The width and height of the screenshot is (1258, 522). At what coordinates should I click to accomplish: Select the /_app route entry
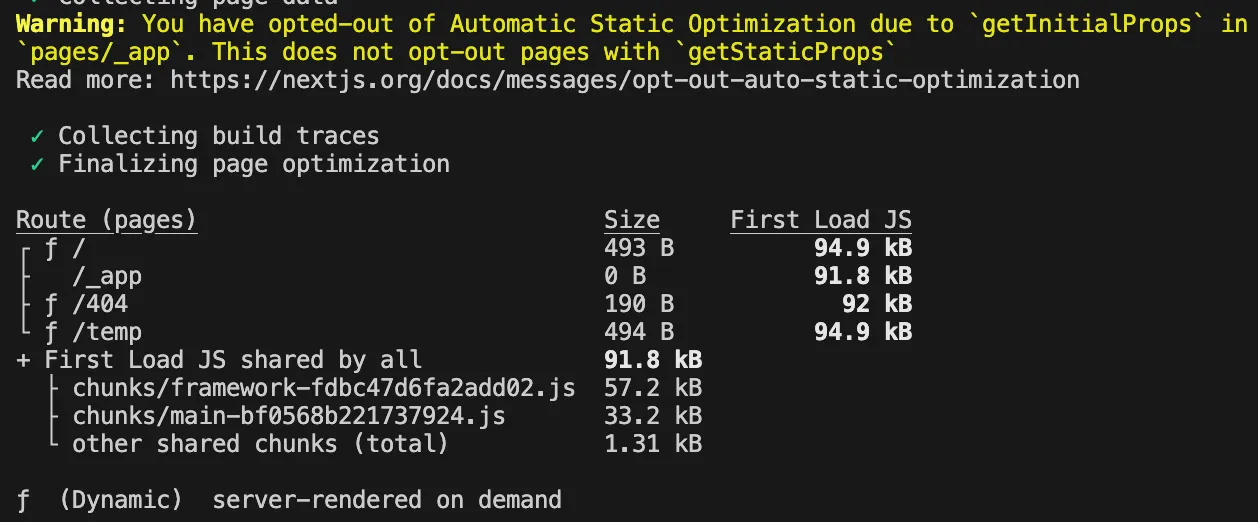point(107,276)
